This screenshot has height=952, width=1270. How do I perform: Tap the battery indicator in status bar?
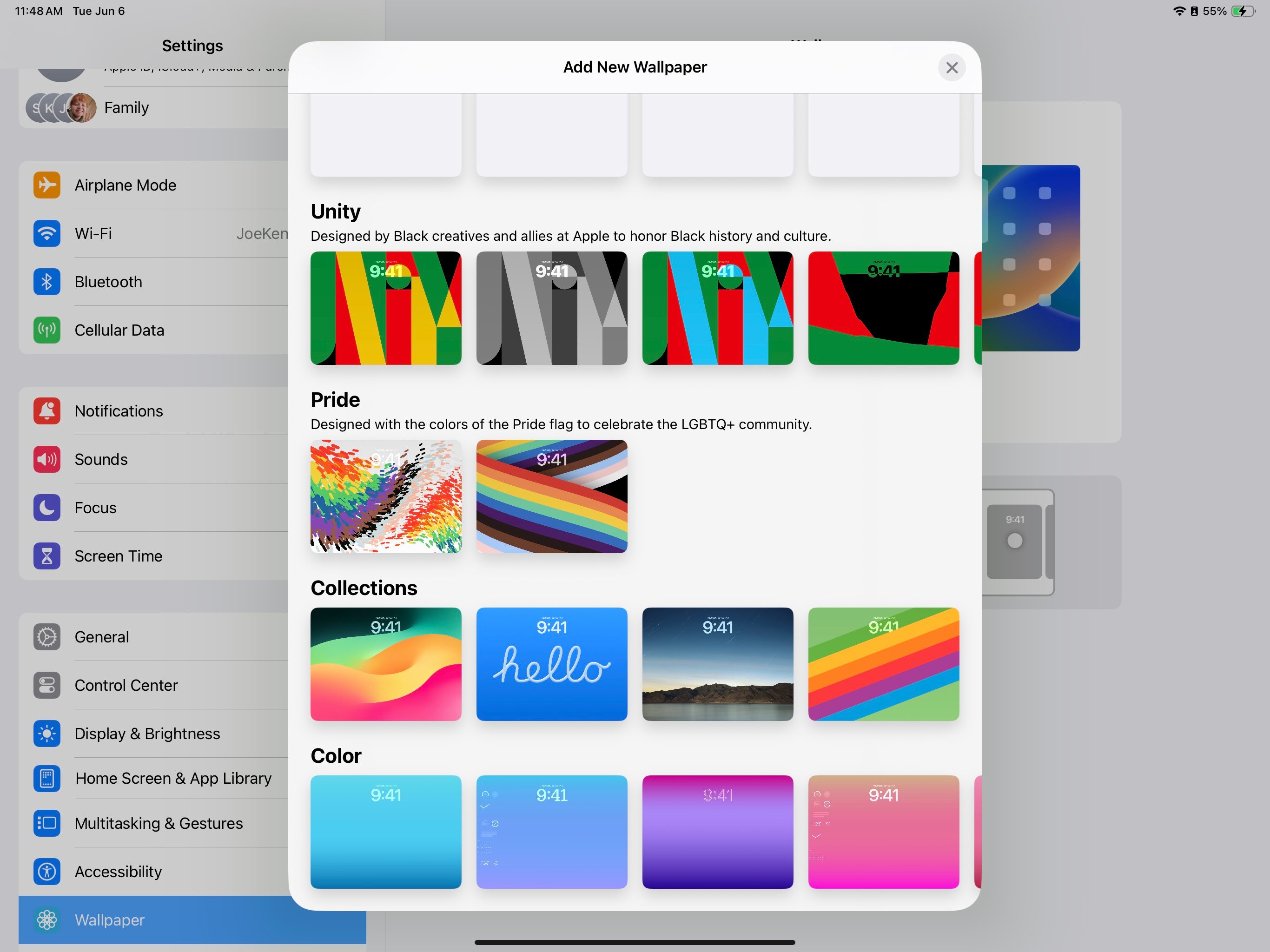point(1243,11)
